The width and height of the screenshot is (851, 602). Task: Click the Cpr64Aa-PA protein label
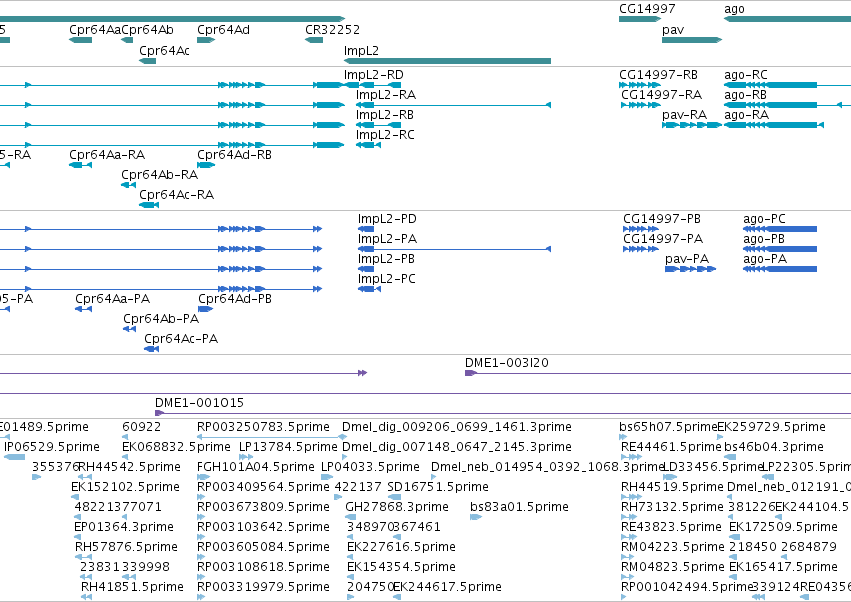click(112, 299)
